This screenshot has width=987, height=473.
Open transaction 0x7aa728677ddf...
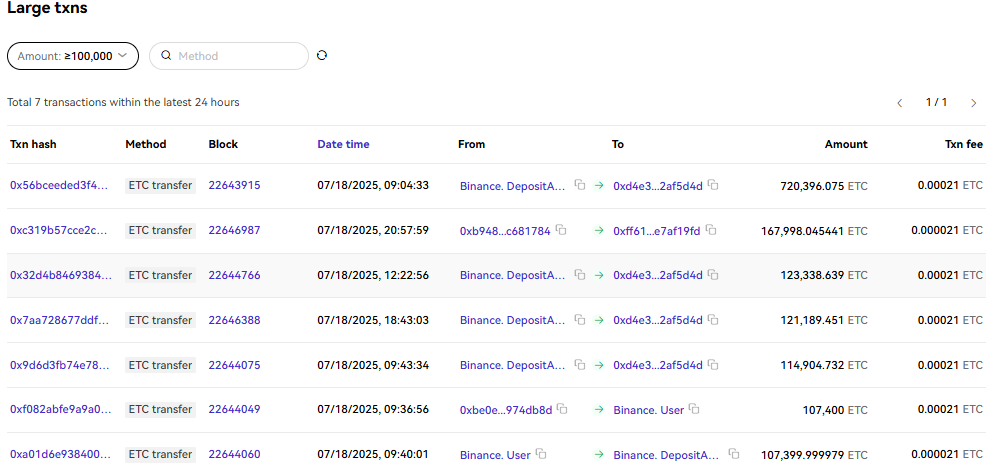click(x=59, y=320)
